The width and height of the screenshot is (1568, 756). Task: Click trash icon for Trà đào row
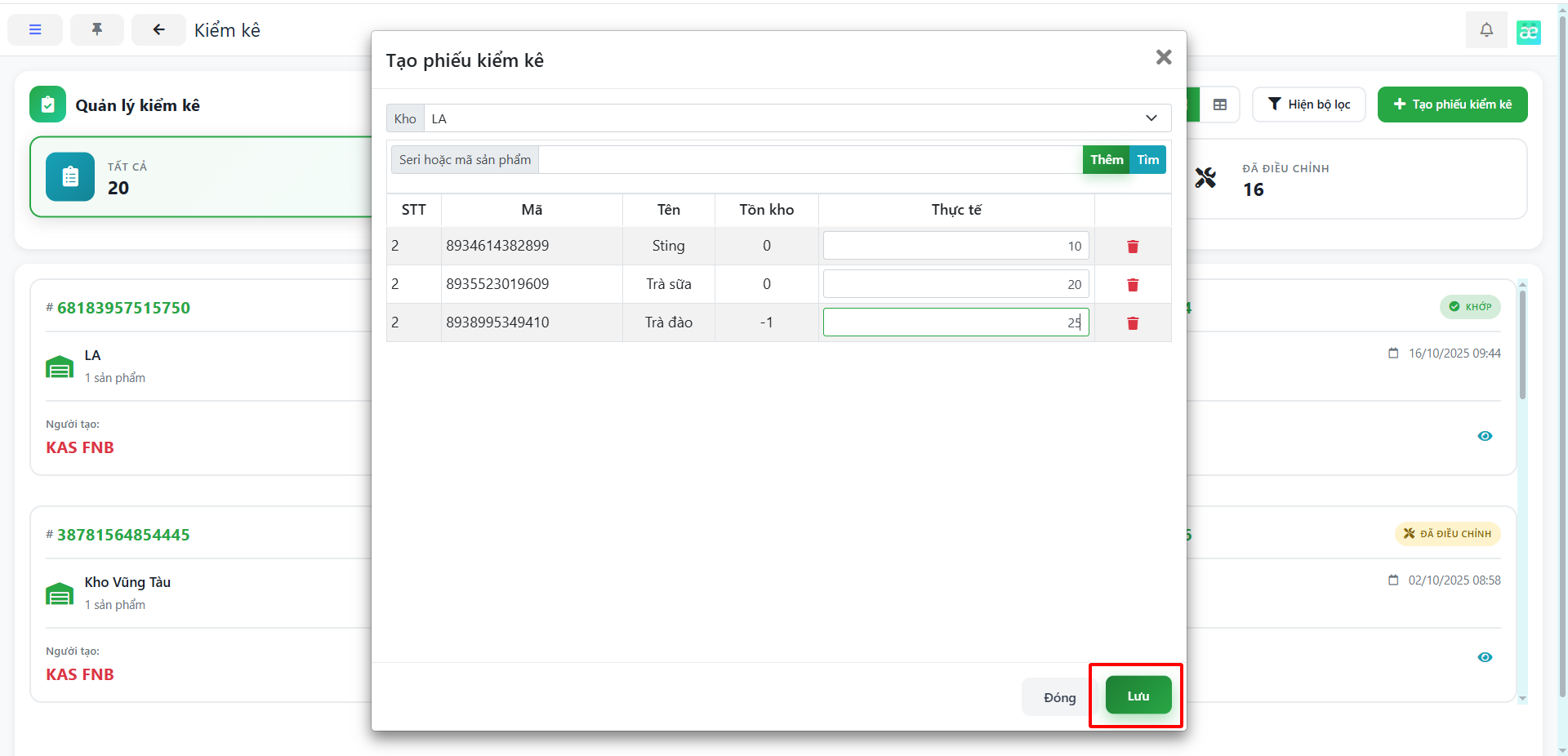point(1132,323)
